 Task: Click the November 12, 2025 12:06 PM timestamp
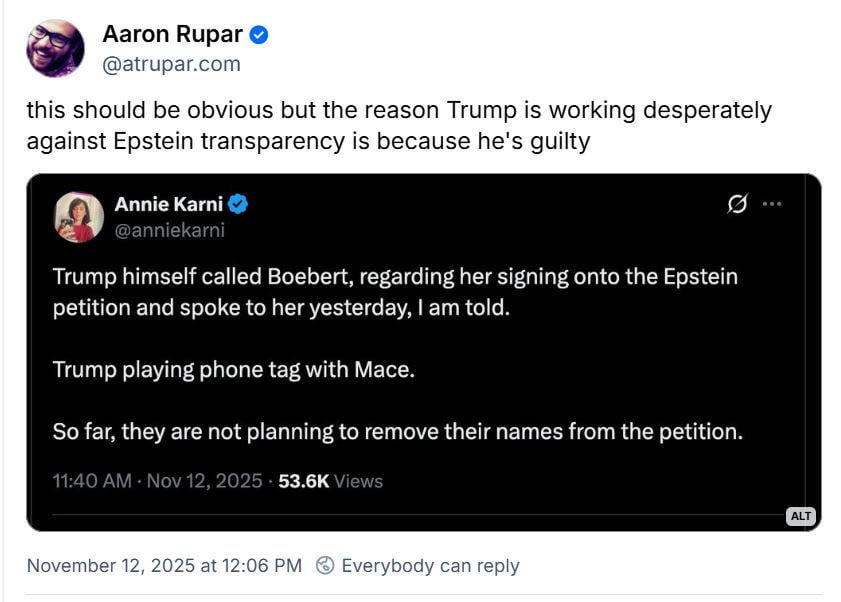(x=164, y=566)
